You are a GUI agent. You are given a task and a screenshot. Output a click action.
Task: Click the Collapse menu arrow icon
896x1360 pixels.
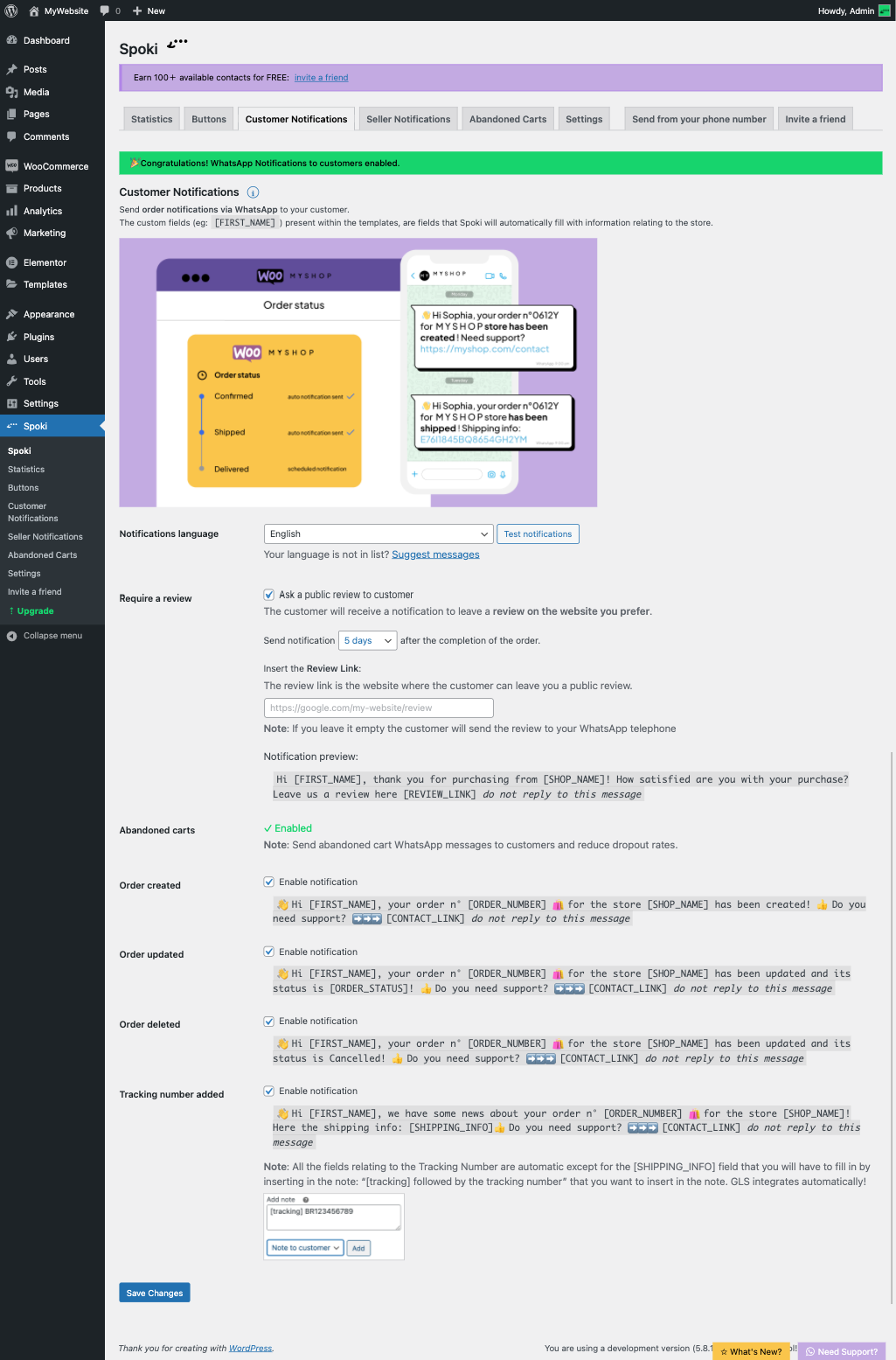11,636
